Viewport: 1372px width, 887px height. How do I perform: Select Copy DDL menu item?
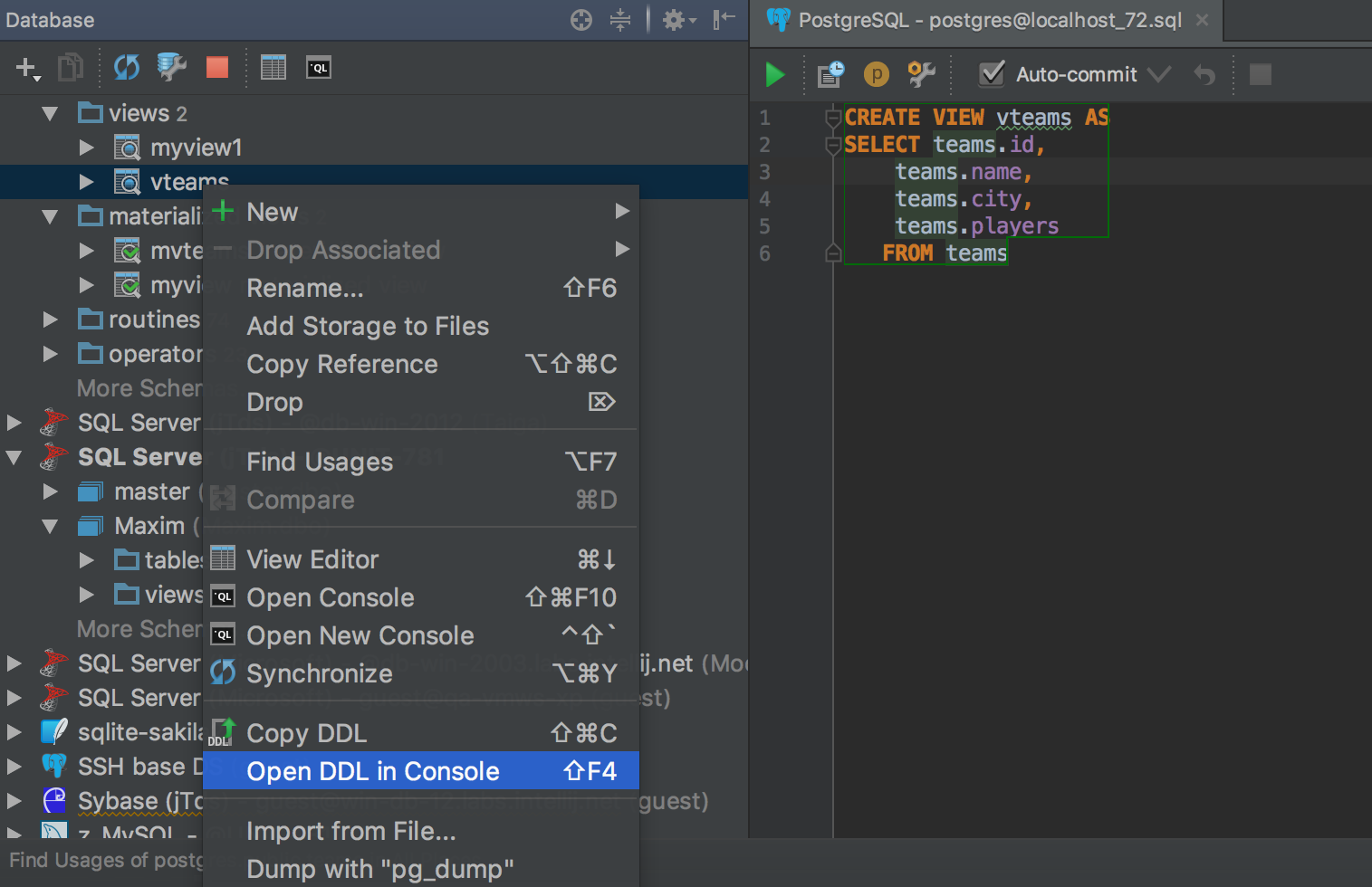pos(421,733)
